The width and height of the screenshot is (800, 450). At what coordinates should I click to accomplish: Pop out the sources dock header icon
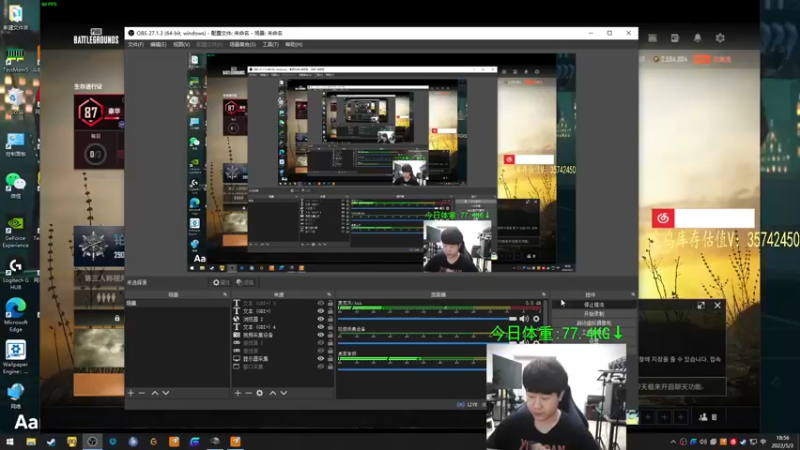coord(329,295)
